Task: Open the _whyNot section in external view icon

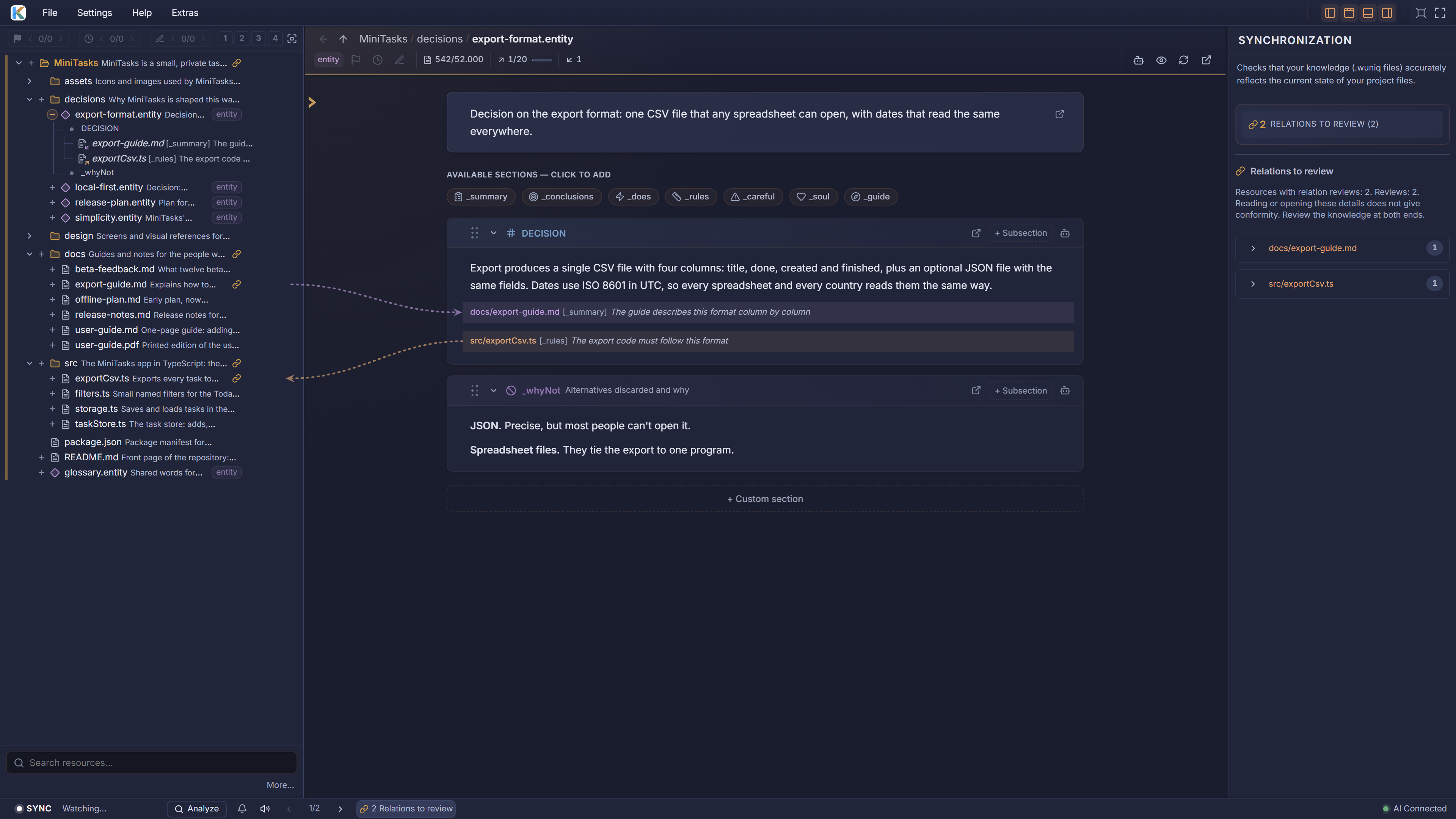Action: [x=976, y=391]
